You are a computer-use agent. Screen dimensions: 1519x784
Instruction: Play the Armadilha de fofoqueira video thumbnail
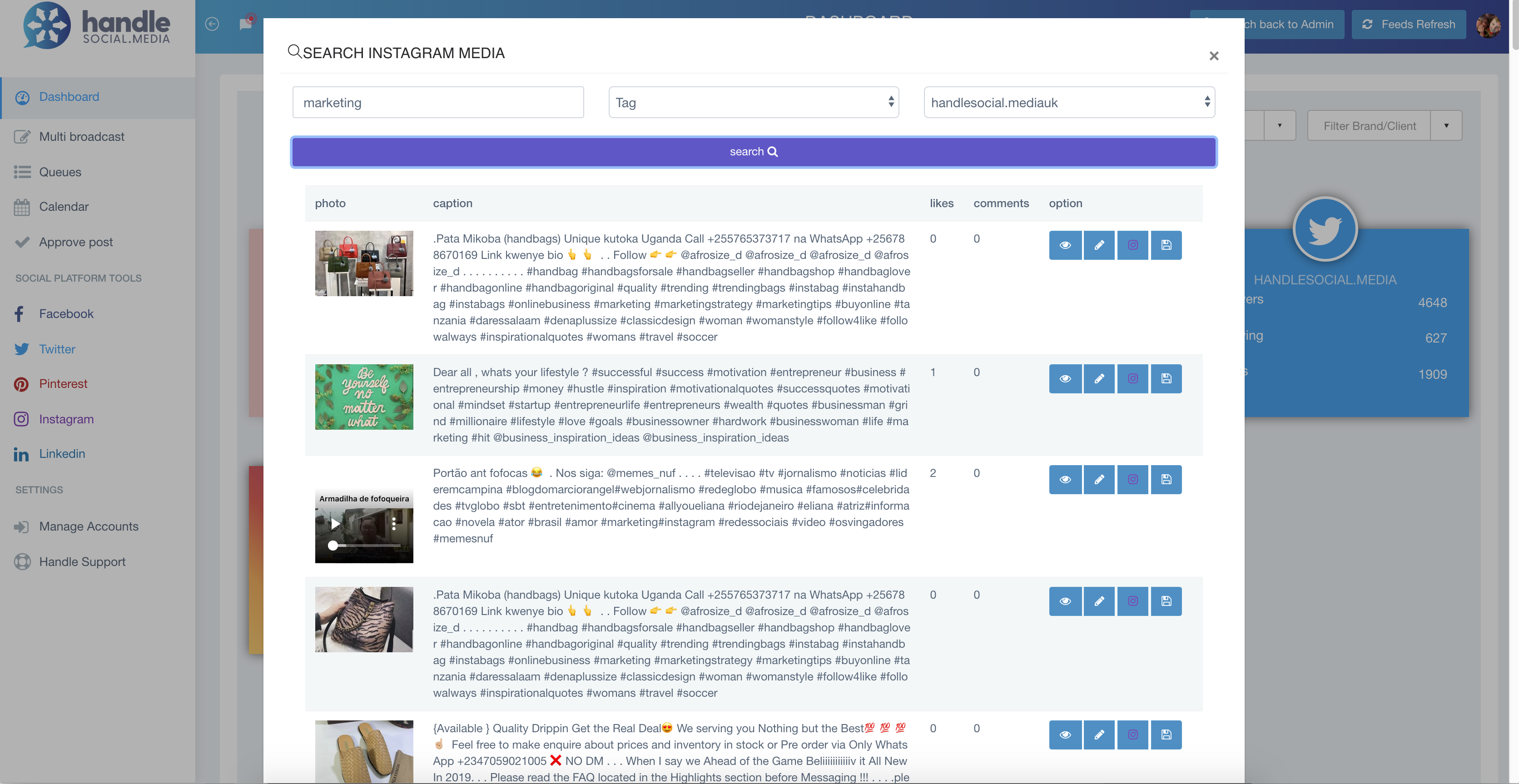point(335,523)
